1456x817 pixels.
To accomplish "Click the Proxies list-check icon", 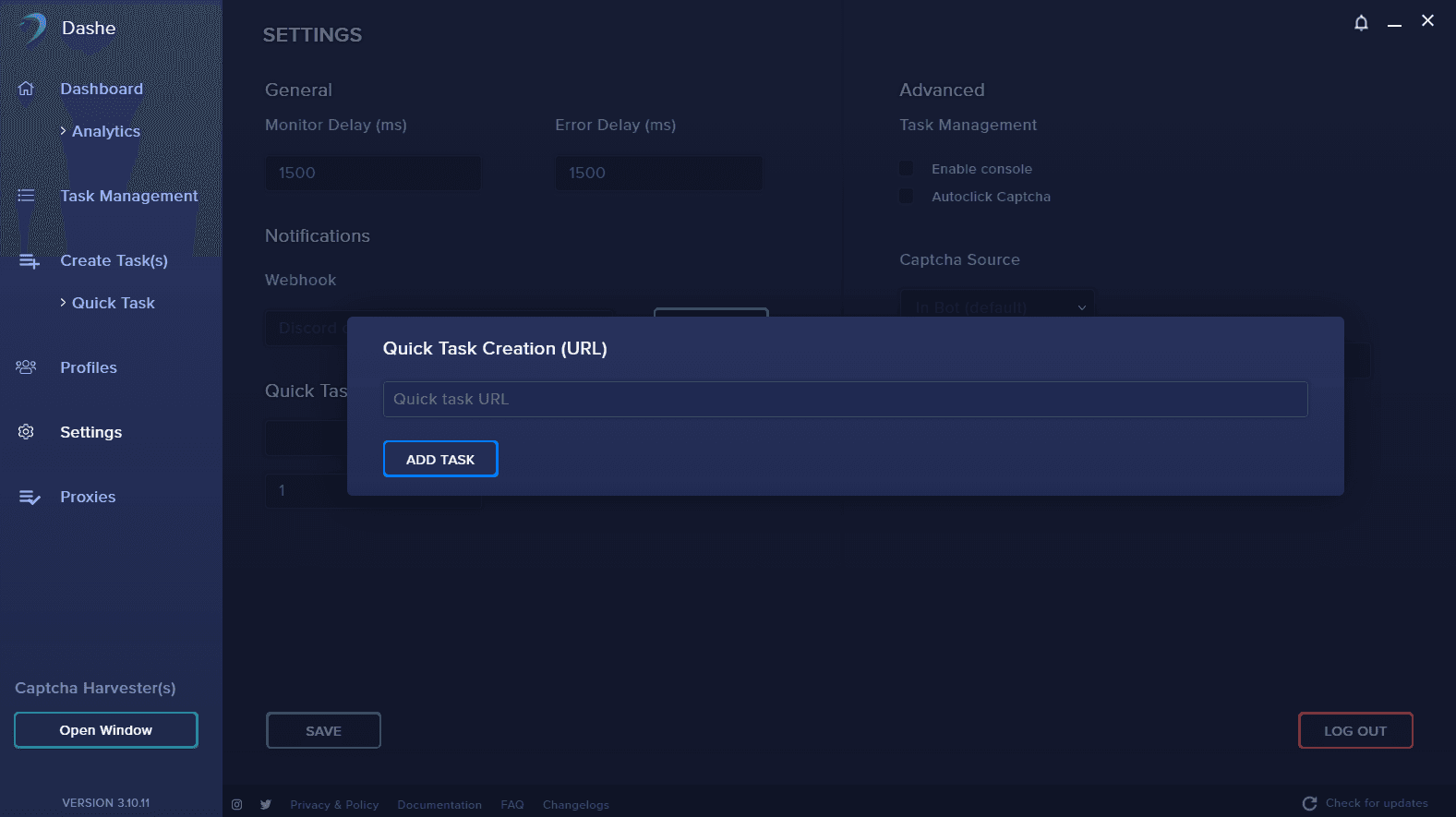I will point(30,497).
